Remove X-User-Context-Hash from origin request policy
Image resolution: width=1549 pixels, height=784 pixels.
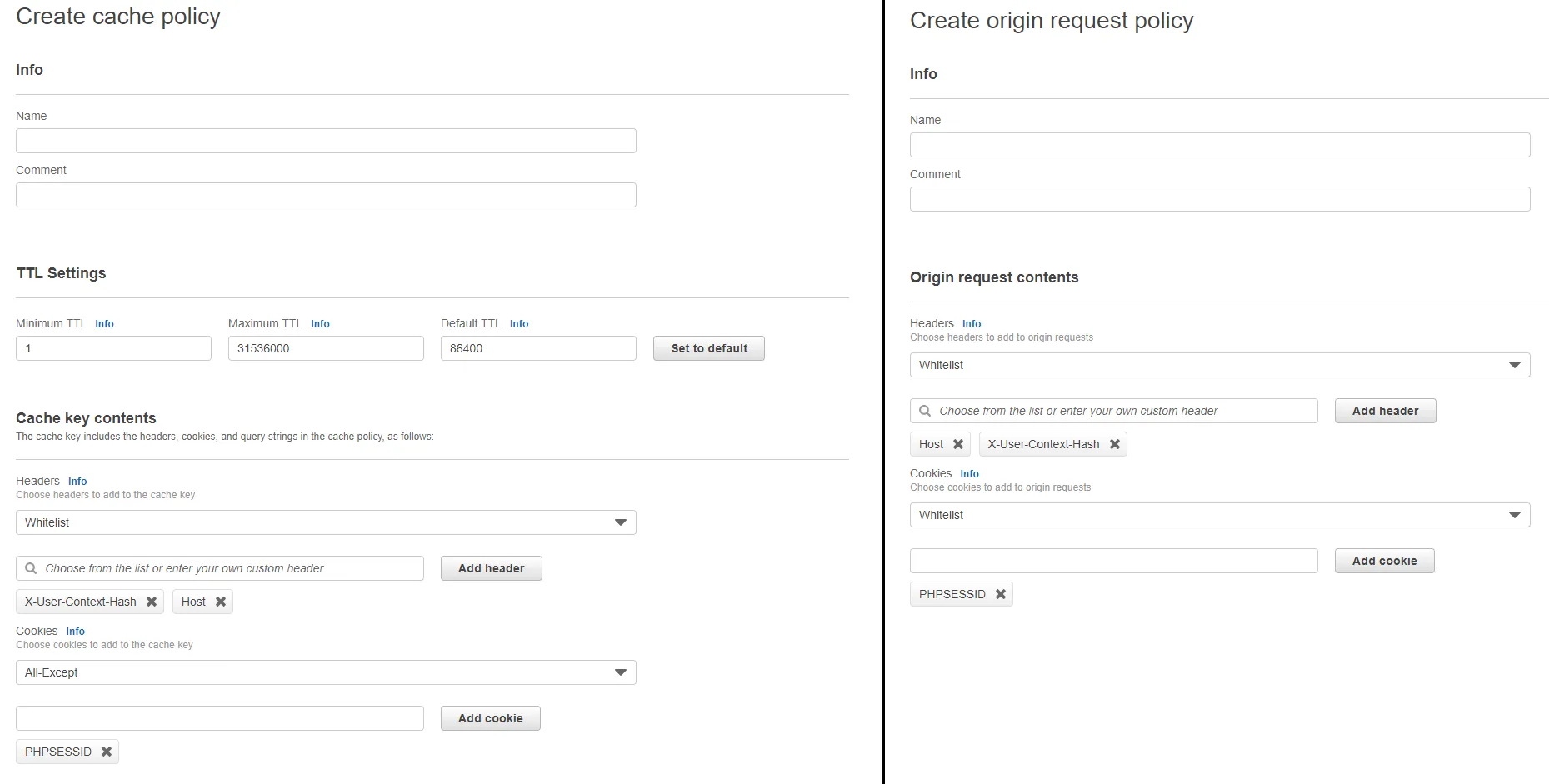click(x=1115, y=444)
